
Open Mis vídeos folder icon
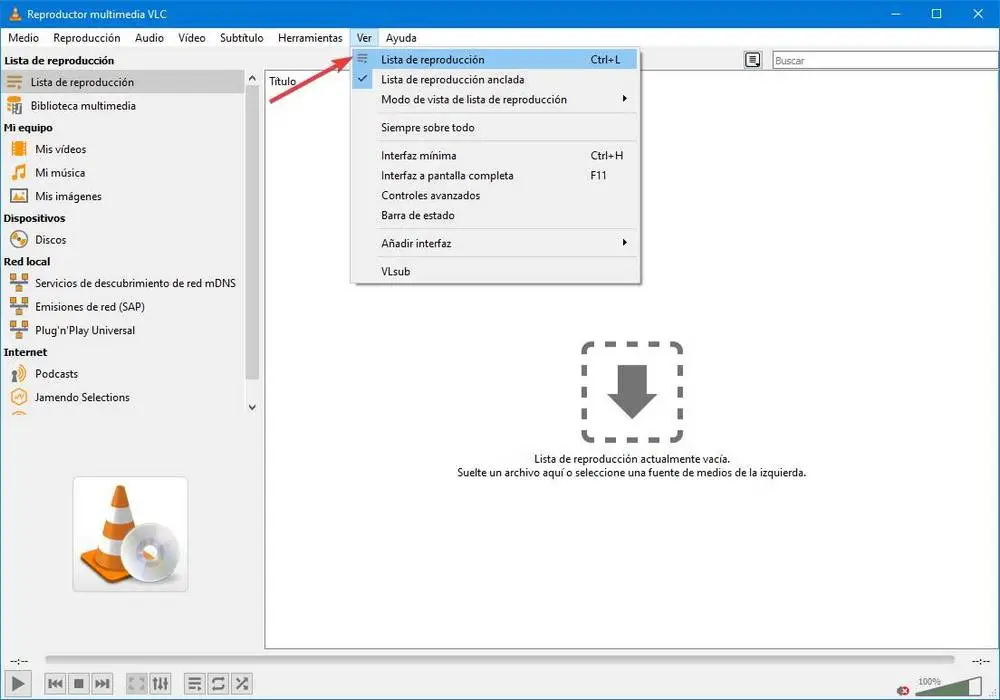click(x=18, y=149)
